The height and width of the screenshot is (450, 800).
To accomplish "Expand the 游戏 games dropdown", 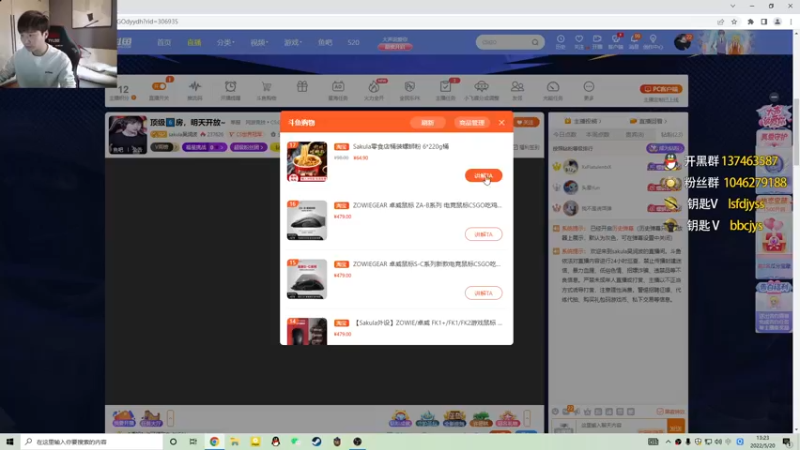I will coord(293,42).
